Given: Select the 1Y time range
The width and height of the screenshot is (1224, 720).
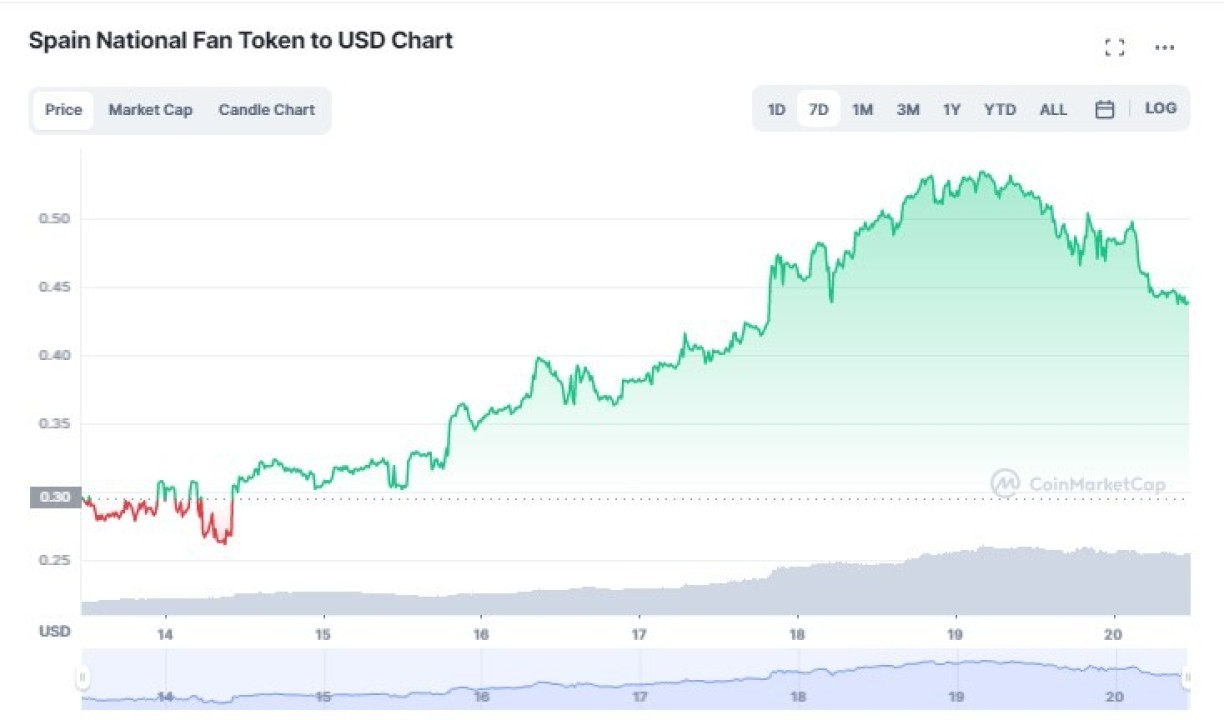Looking at the screenshot, I should tap(951, 110).
